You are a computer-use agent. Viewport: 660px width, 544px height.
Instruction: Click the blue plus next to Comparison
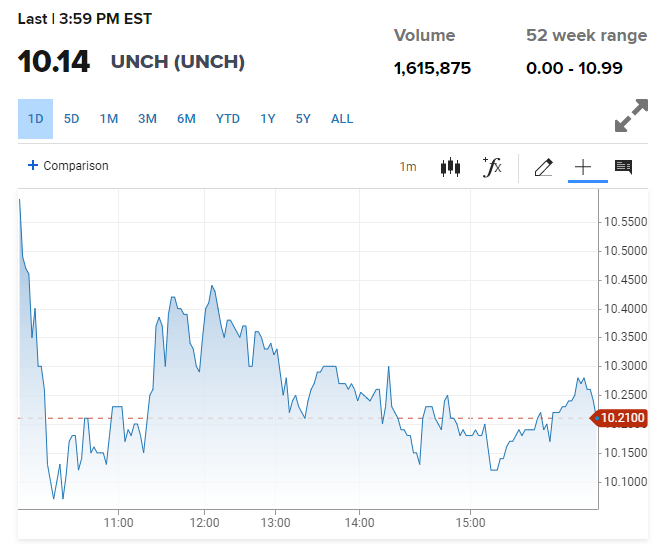[33, 165]
